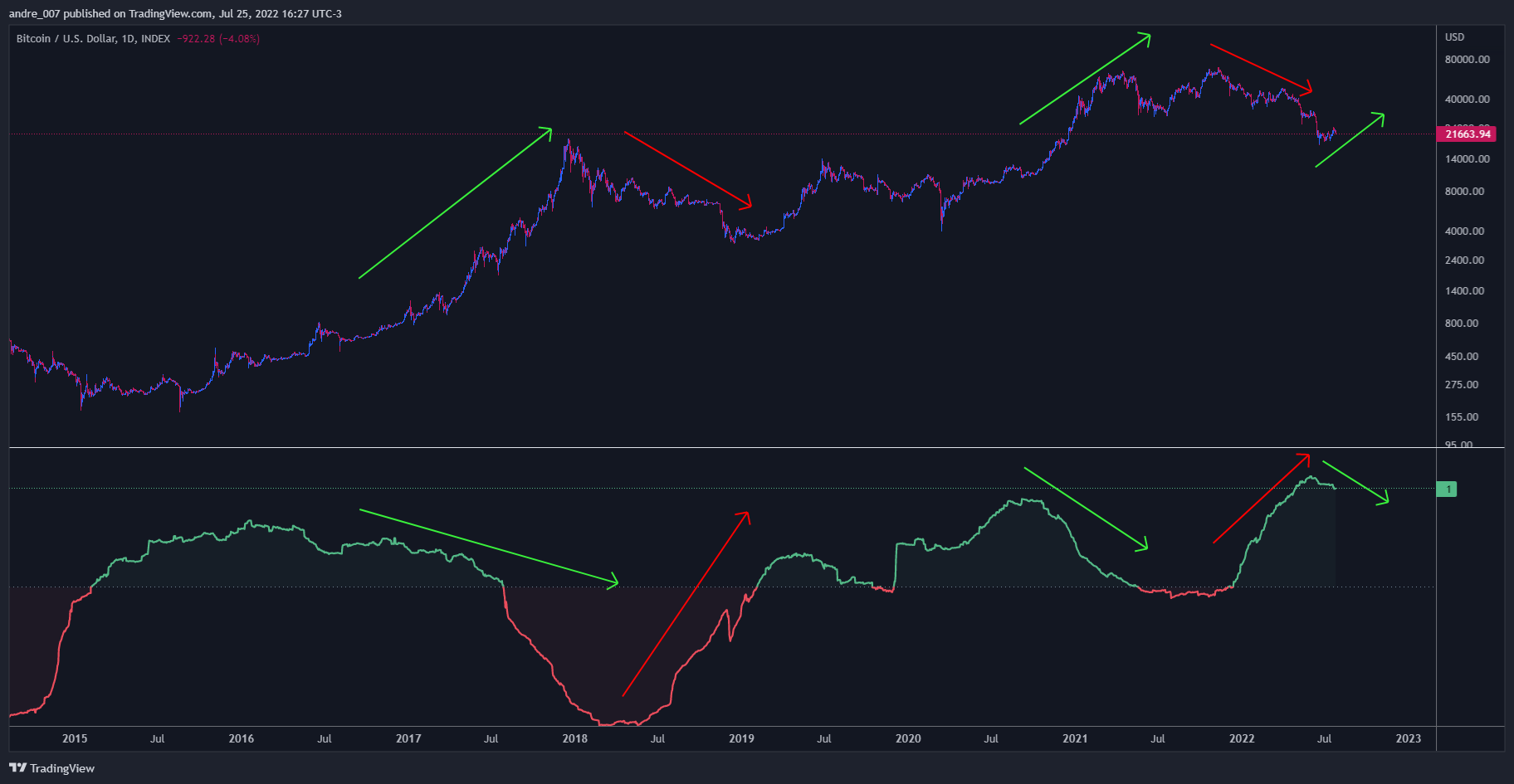
Task: Click the 80000.00 price axis label
Action: [x=1467, y=60]
